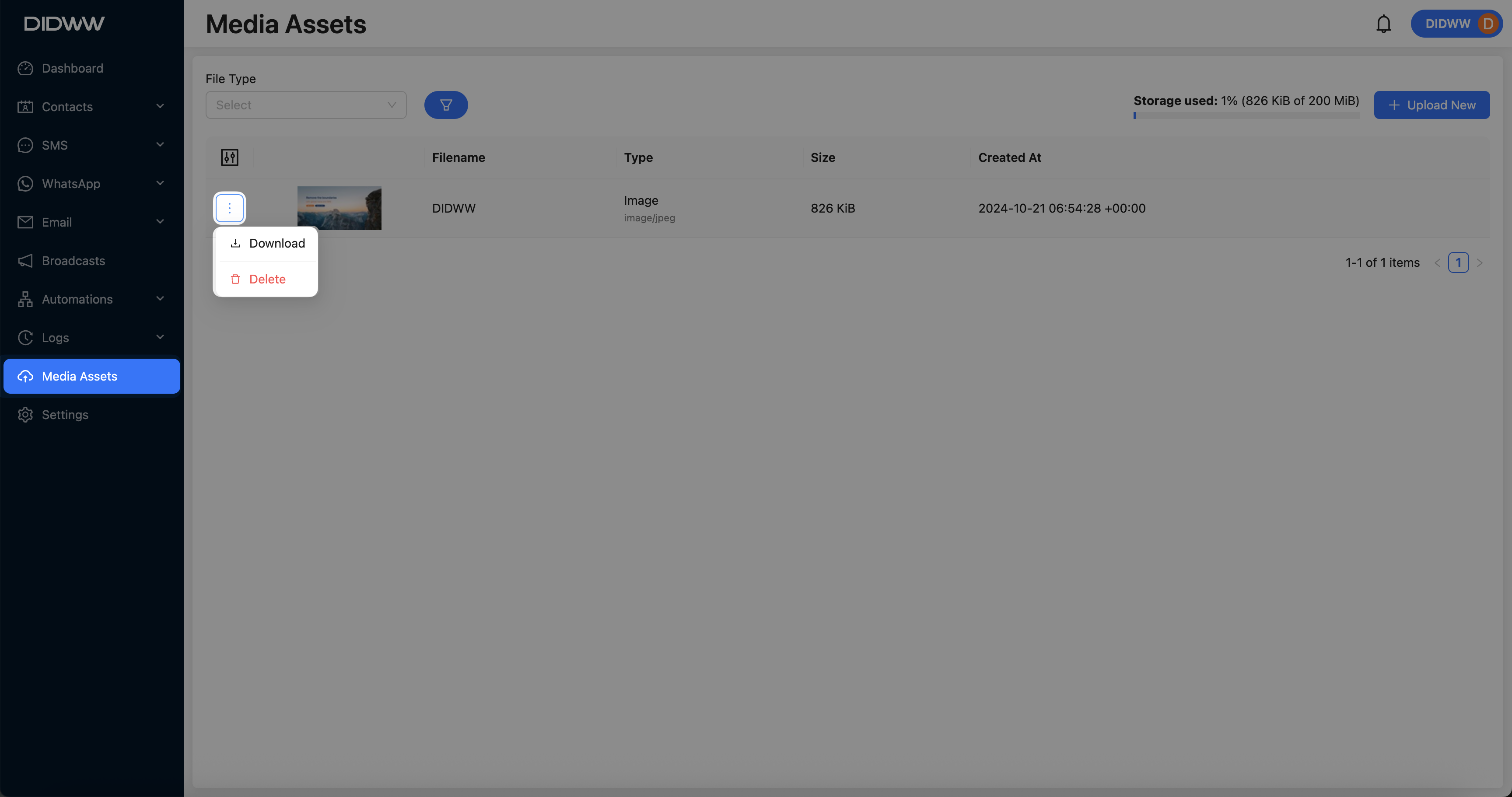The image size is (1512, 797).
Task: Click the Download icon in the context menu
Action: point(235,243)
